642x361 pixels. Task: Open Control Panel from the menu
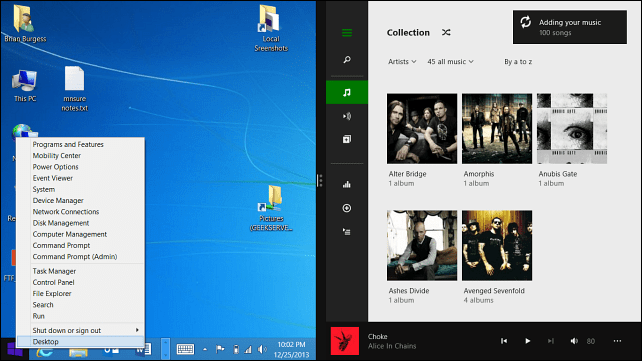[x=80, y=282]
